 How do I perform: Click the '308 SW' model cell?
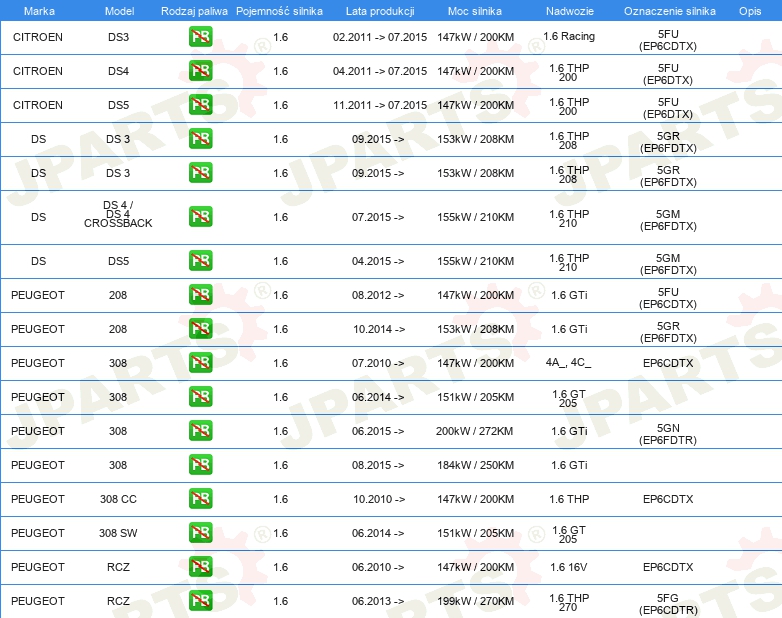pos(118,533)
